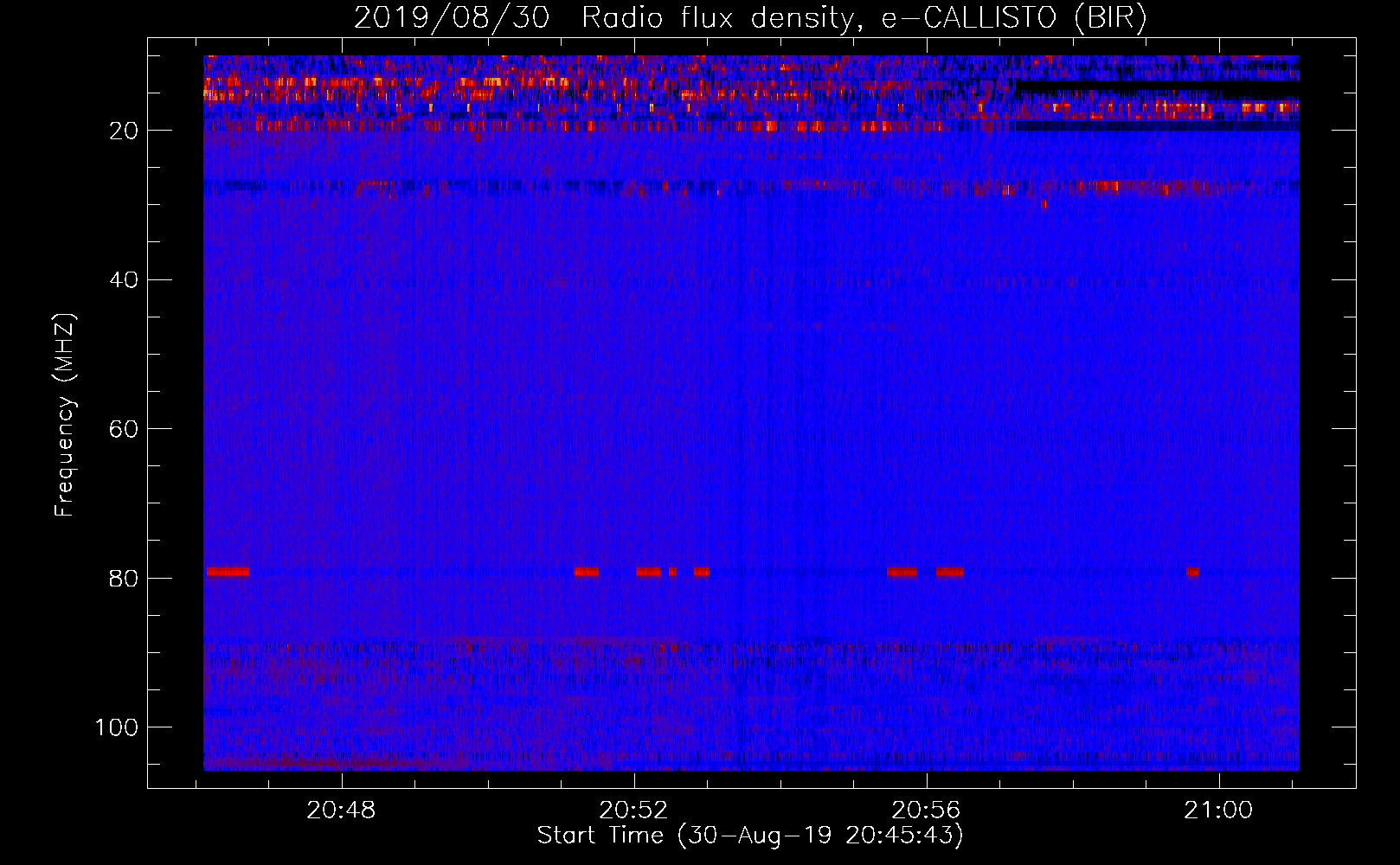
Task: Click the 20 MHz frequency tick label
Action: tap(124, 131)
